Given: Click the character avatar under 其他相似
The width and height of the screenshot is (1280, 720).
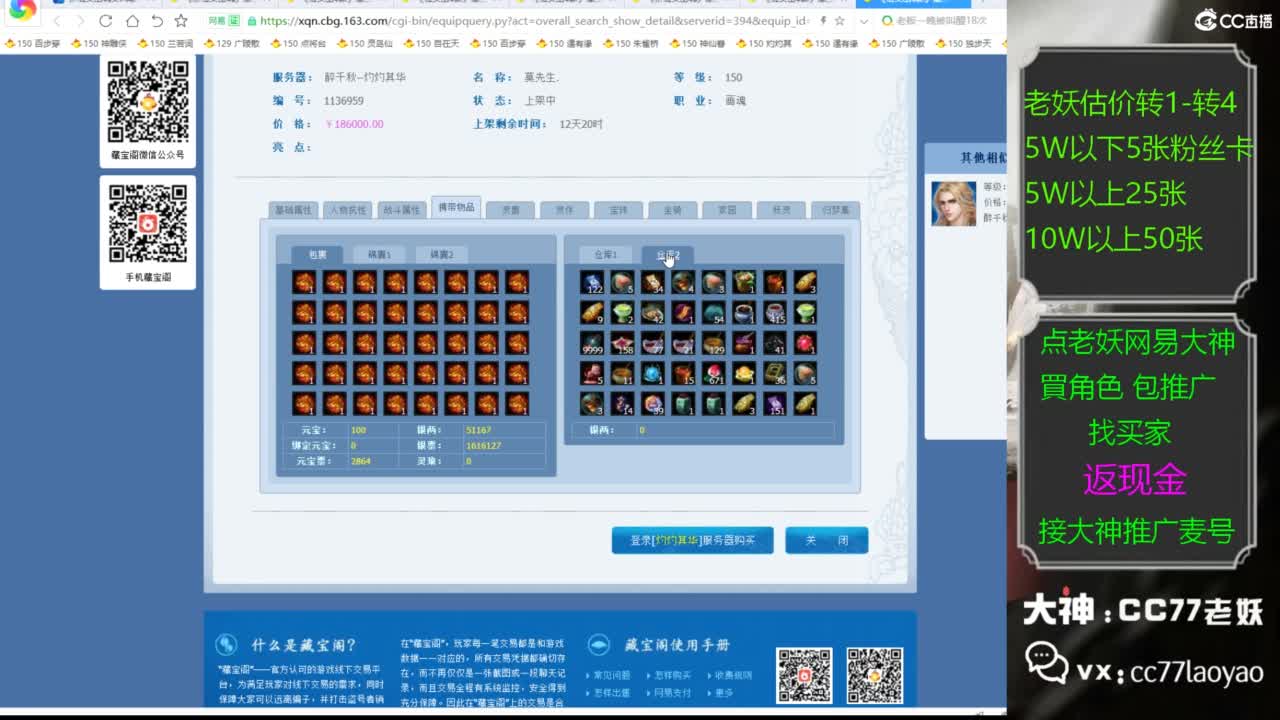Looking at the screenshot, I should coord(954,203).
